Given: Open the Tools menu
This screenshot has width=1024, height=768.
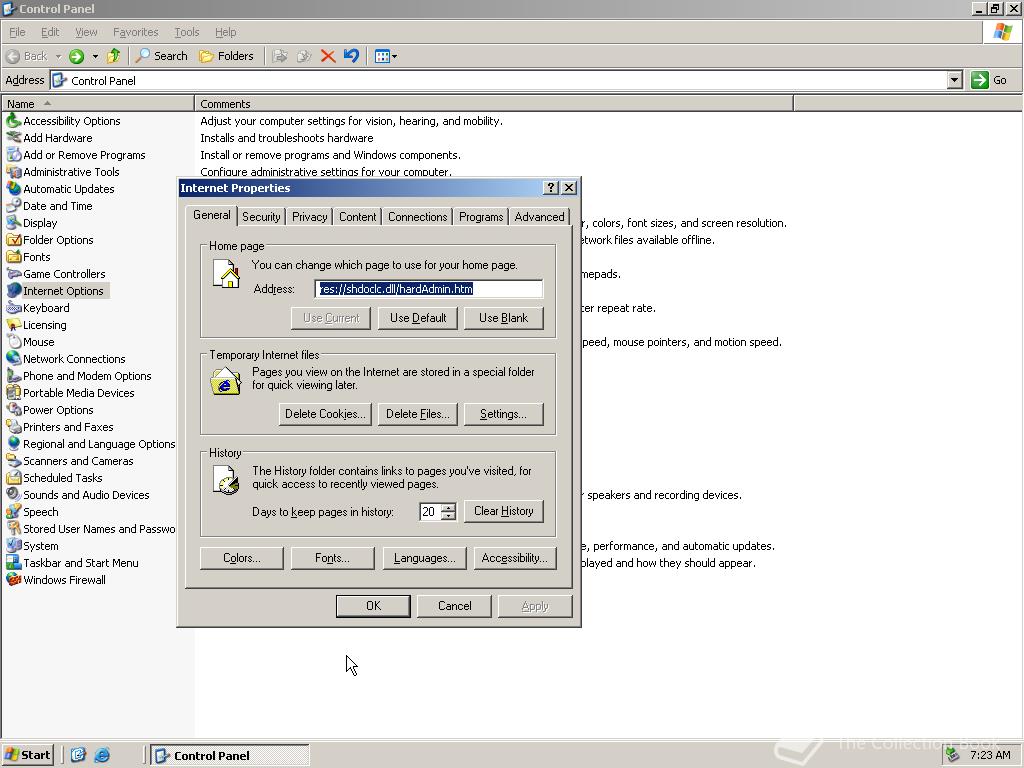Looking at the screenshot, I should (x=186, y=32).
